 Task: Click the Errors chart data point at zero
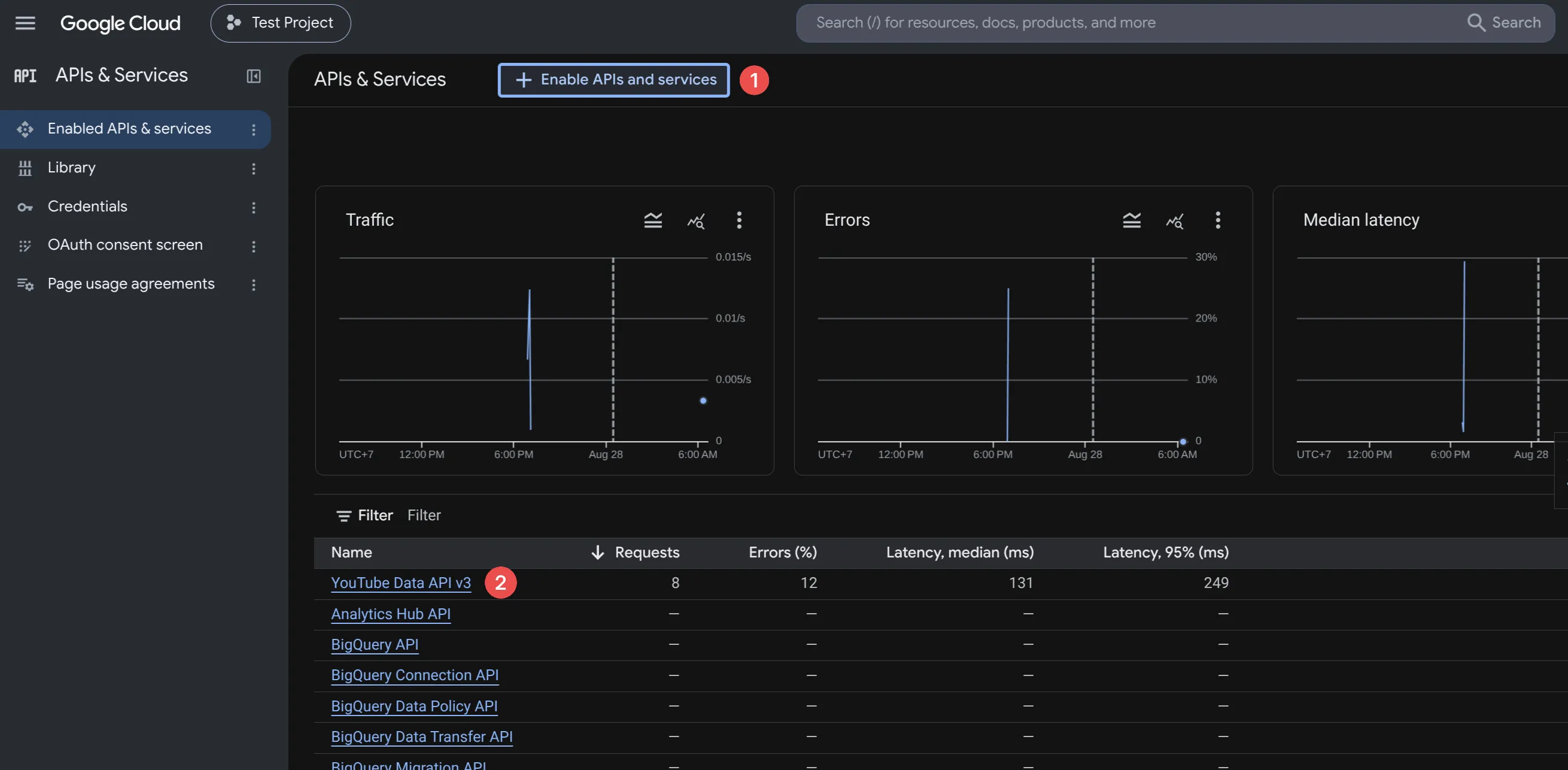tap(1183, 442)
